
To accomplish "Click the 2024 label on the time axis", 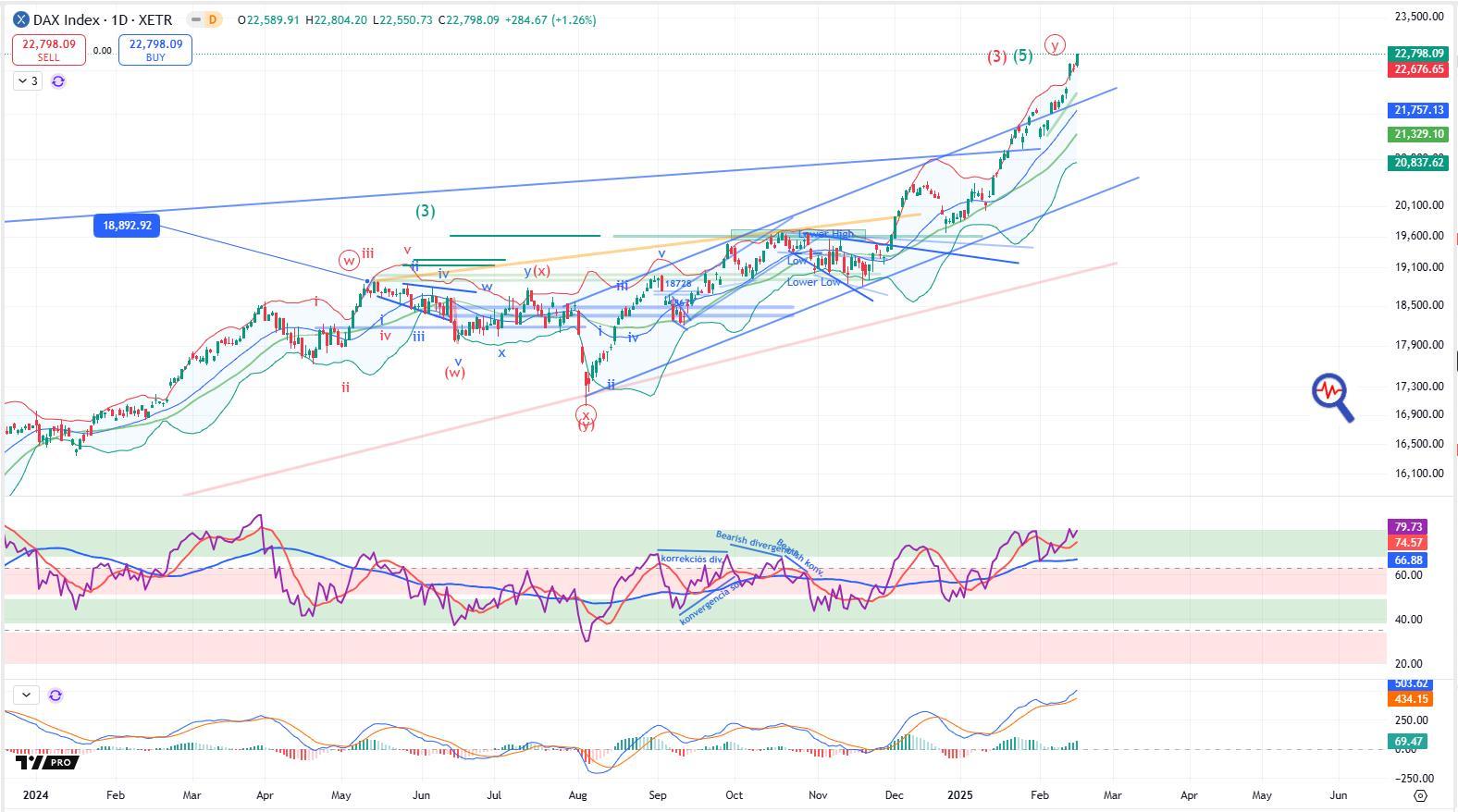I will pos(35,795).
